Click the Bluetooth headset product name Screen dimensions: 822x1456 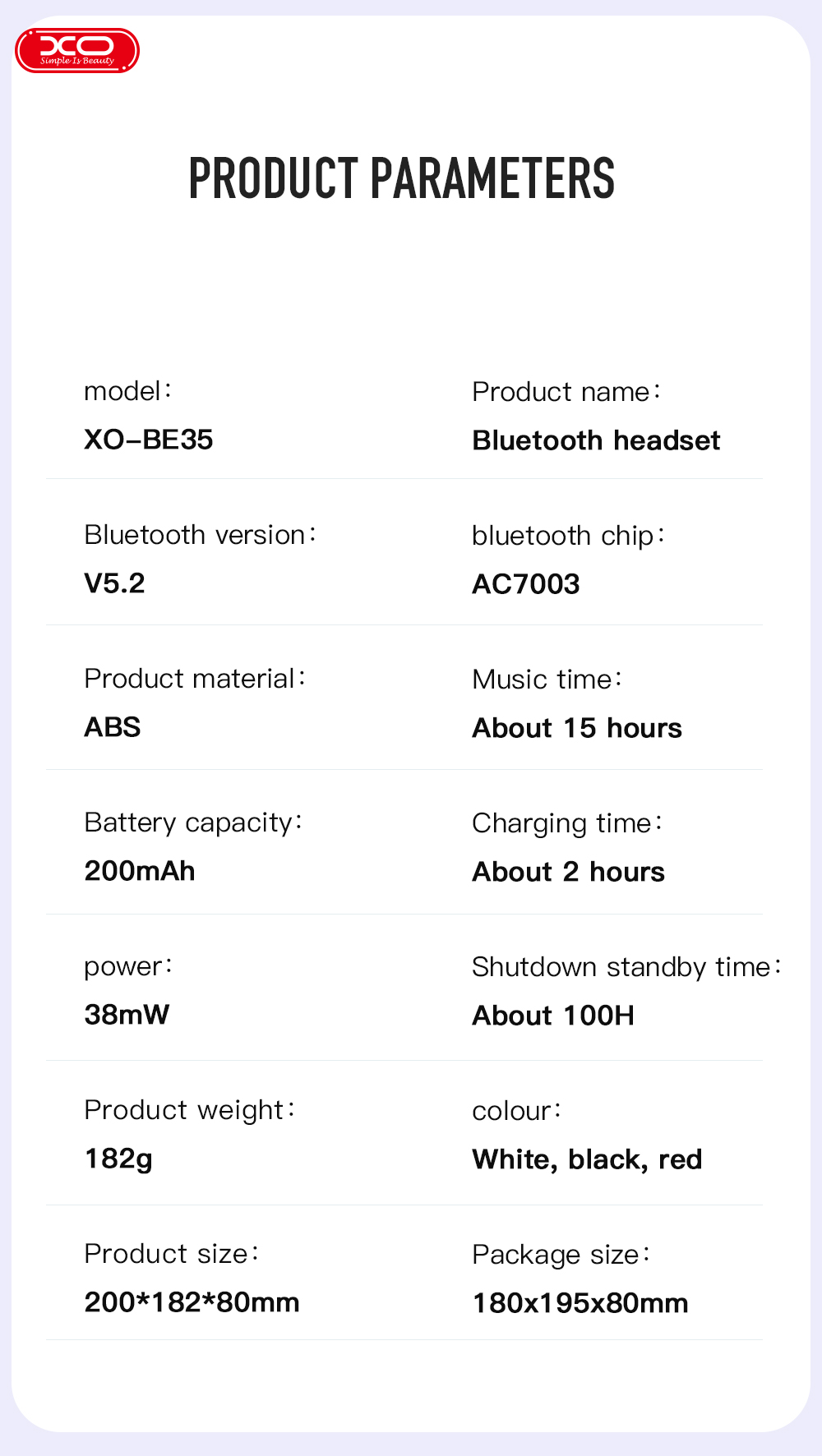[x=596, y=440]
